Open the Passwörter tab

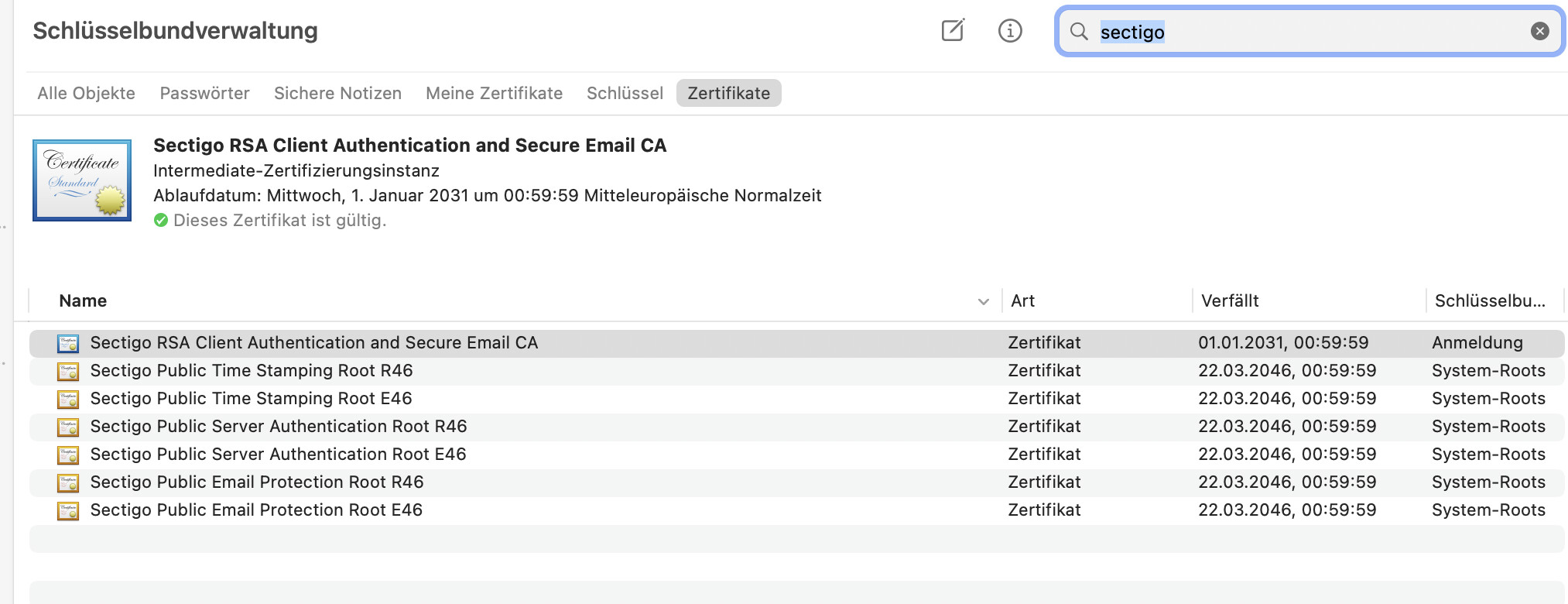204,94
